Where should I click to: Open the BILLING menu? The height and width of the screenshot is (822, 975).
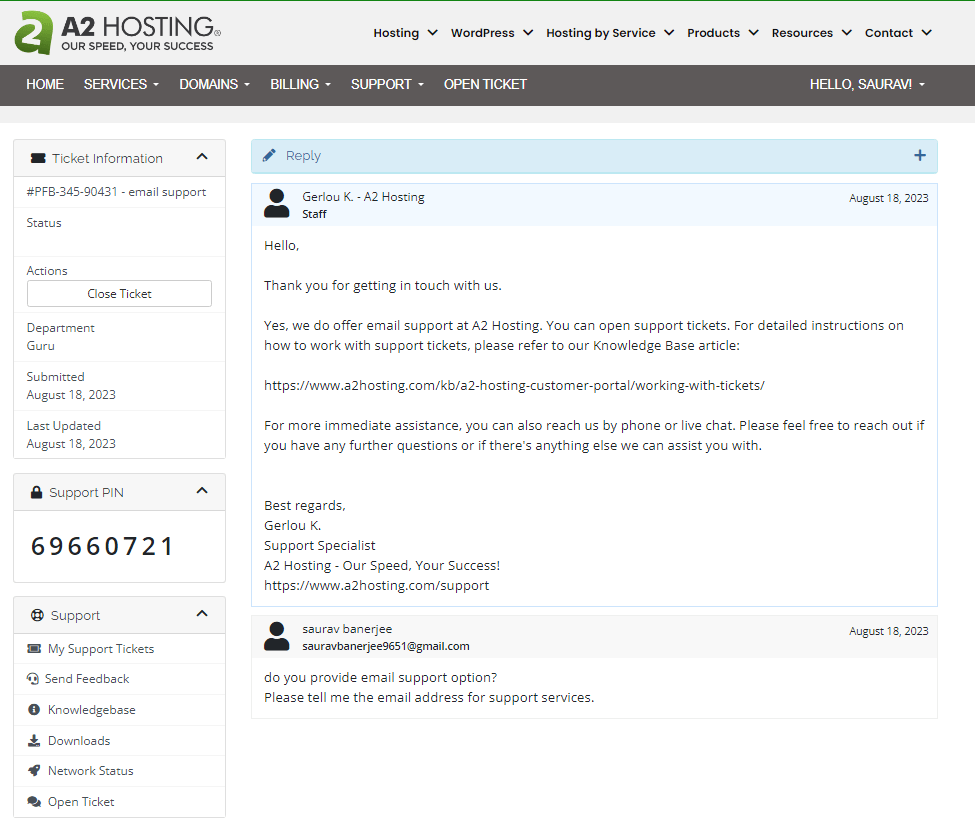coord(299,85)
